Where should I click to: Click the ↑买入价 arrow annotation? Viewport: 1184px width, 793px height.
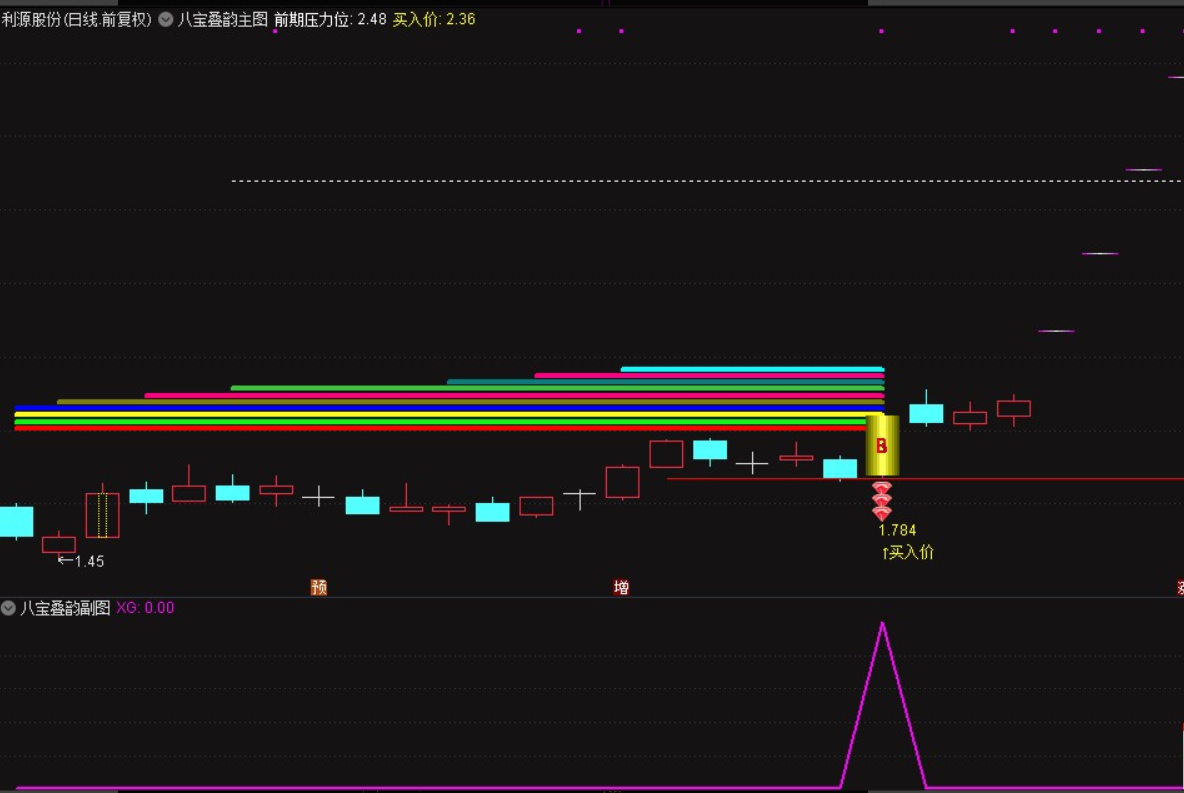coord(908,552)
